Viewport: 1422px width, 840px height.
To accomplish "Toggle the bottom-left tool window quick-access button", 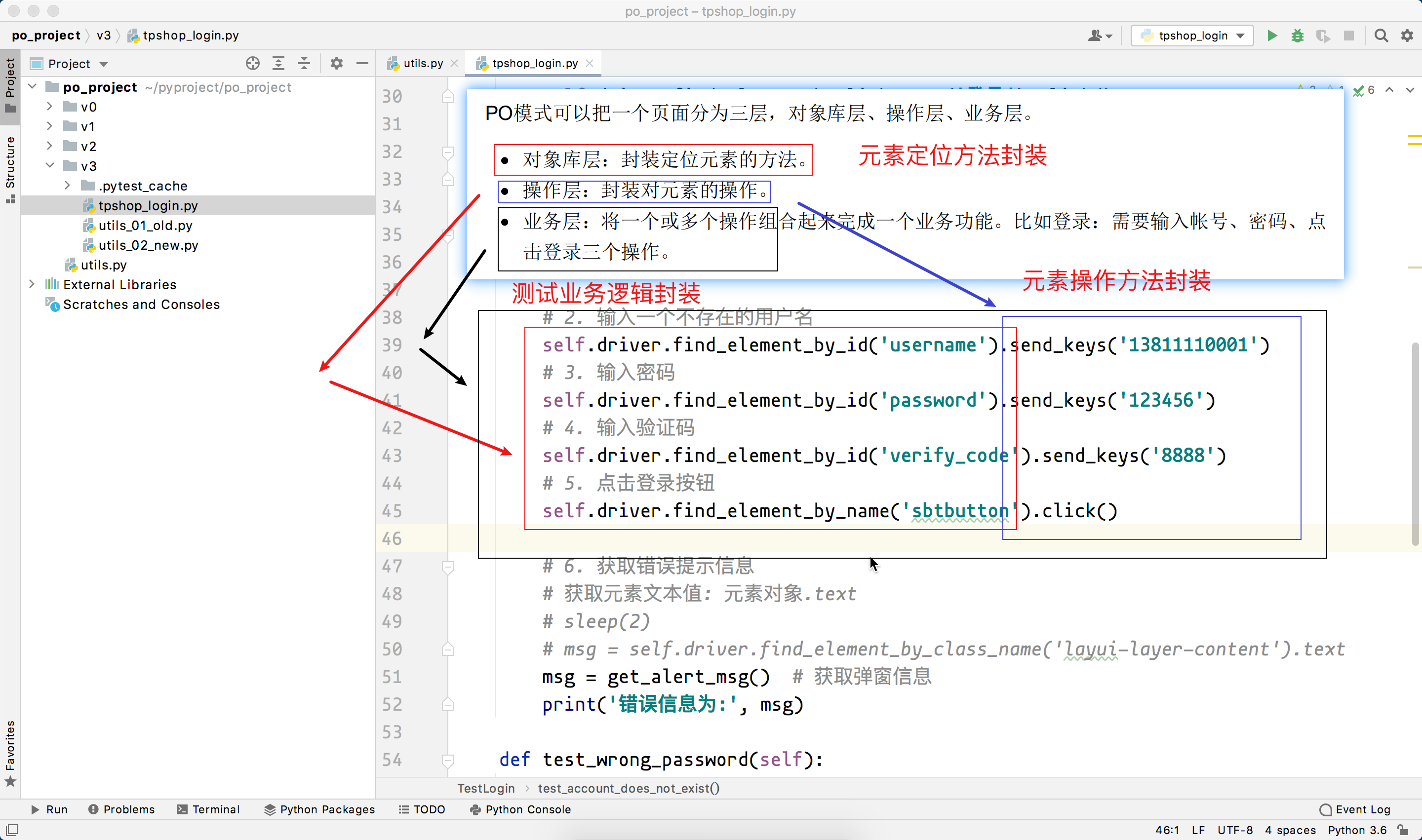I will pyautogui.click(x=11, y=830).
